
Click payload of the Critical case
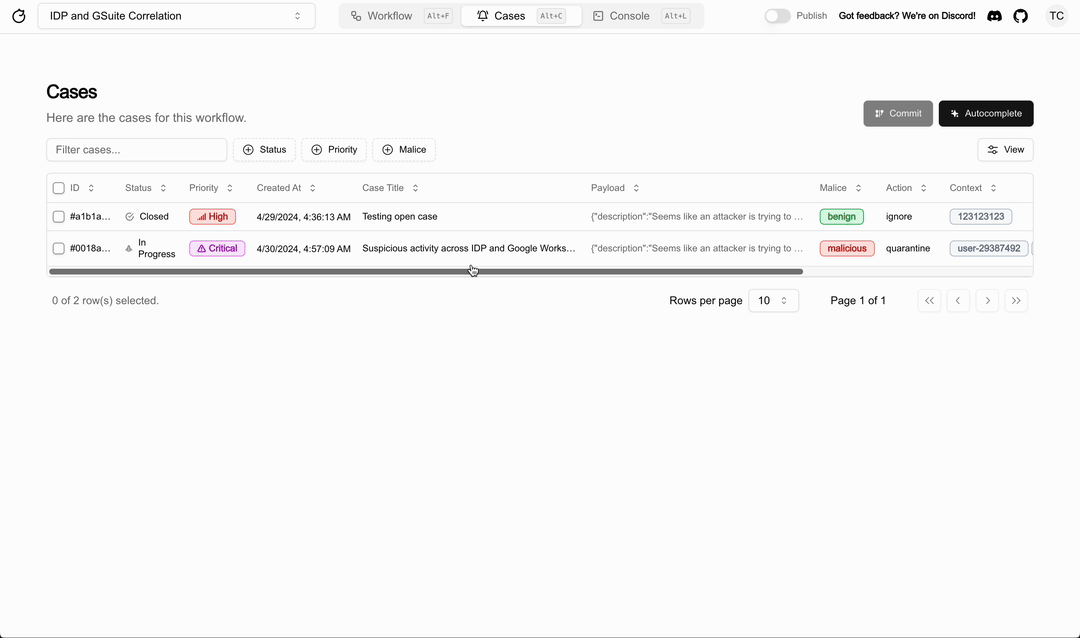tap(697, 248)
